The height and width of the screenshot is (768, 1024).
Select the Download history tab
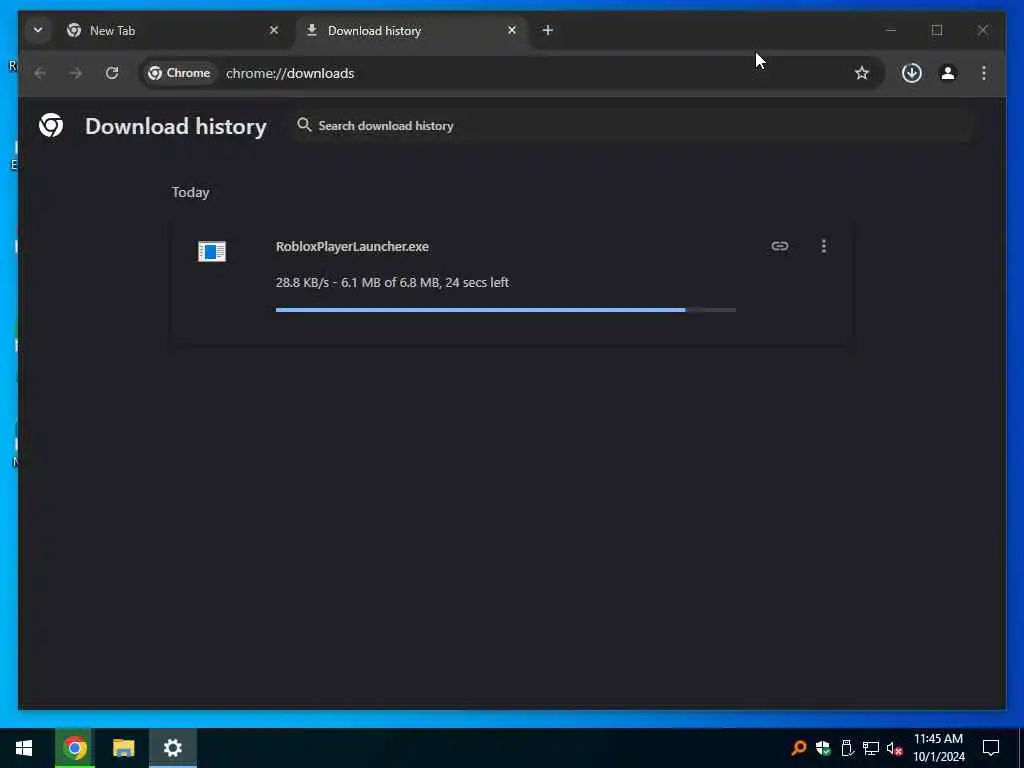pyautogui.click(x=412, y=31)
